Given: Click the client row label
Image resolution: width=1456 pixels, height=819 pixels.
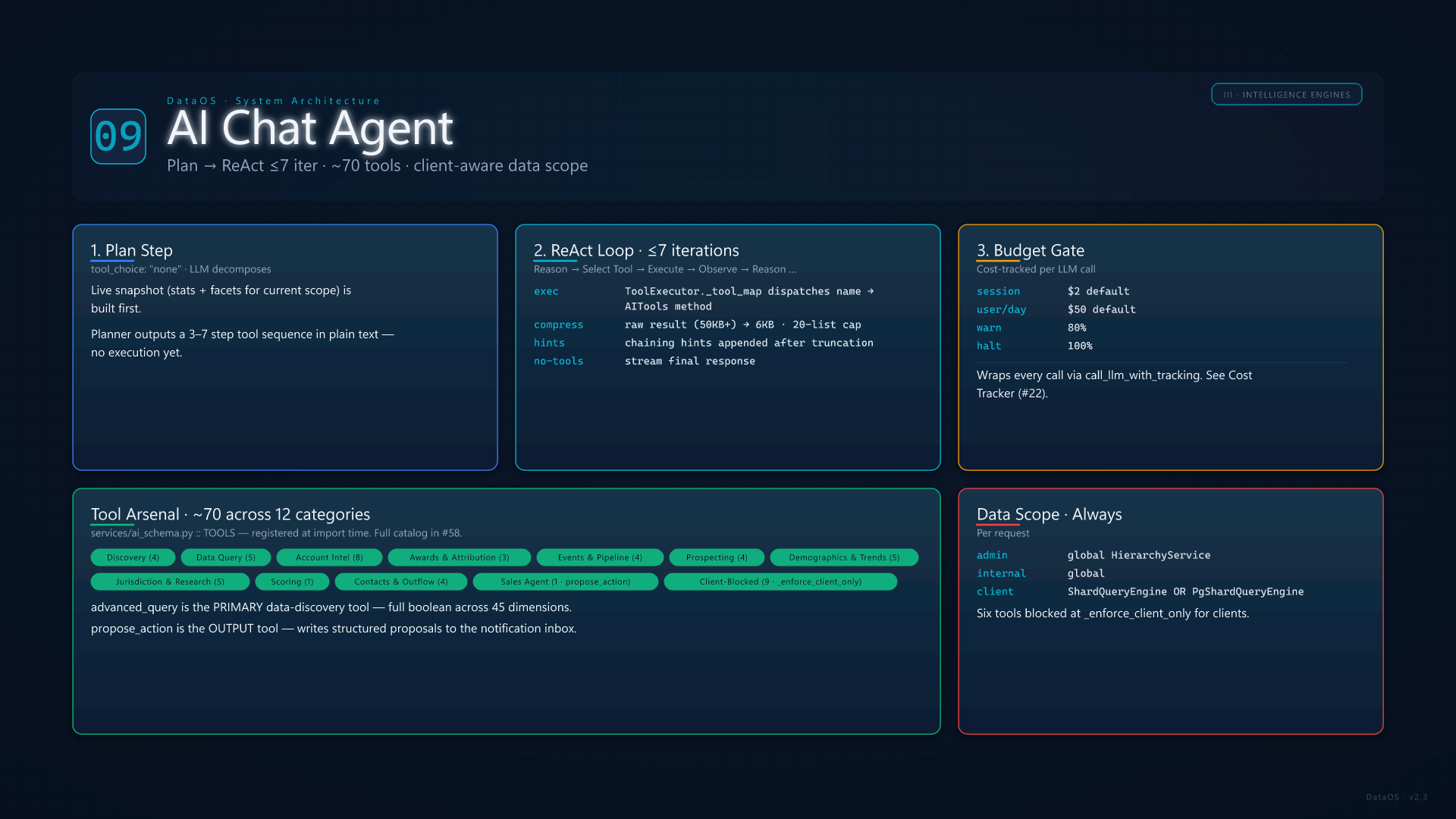Looking at the screenshot, I should click(995, 591).
